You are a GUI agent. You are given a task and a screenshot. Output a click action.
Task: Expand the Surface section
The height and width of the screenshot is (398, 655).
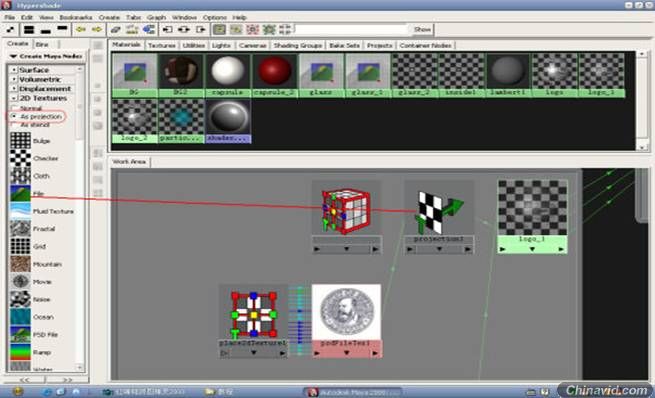[14, 70]
